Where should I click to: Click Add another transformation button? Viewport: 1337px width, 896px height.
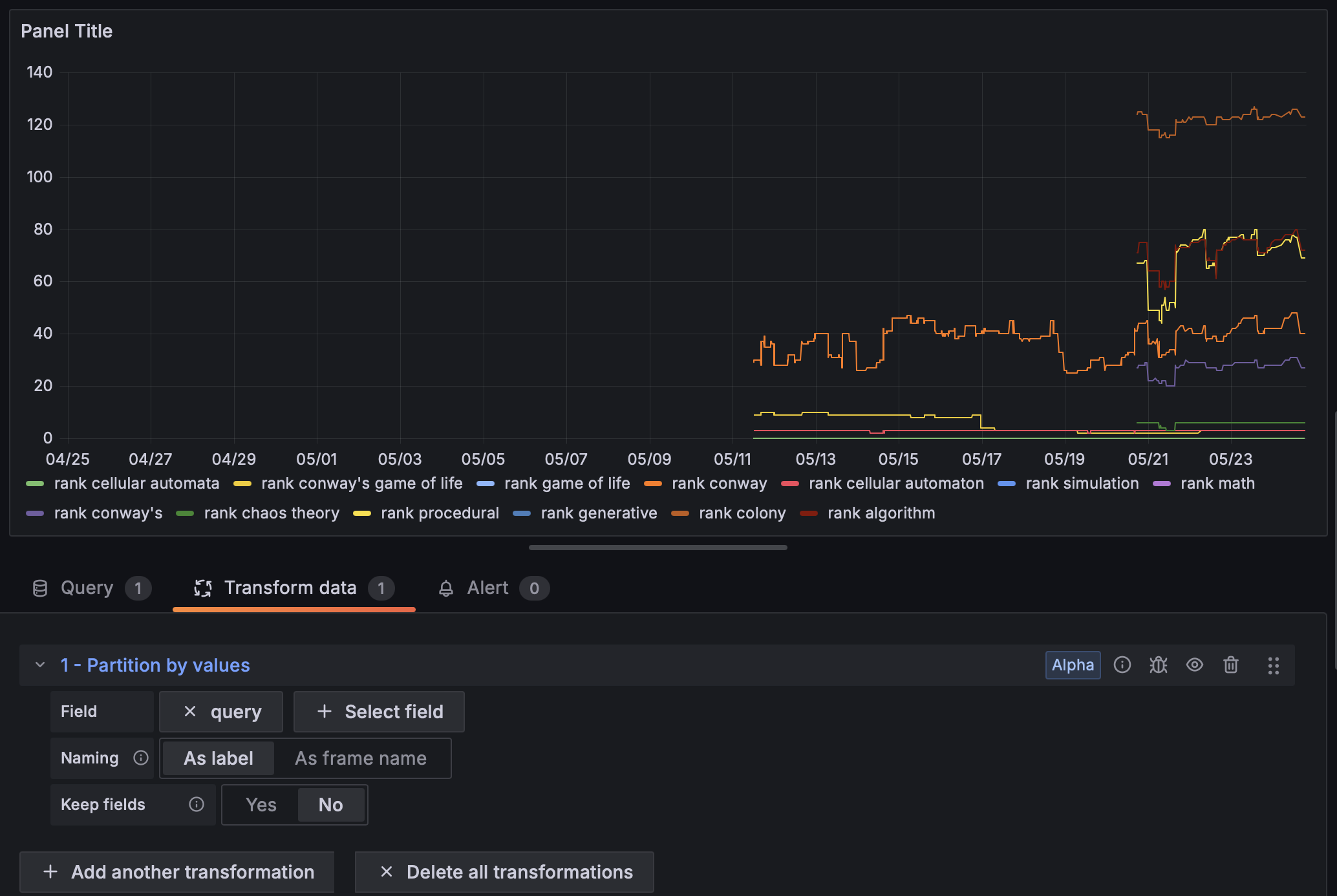(177, 871)
